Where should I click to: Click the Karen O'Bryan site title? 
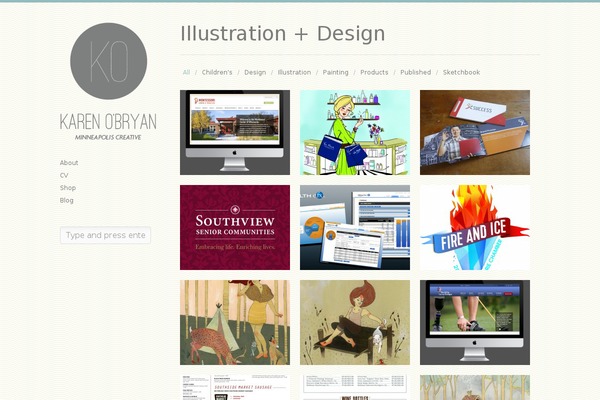(108, 122)
